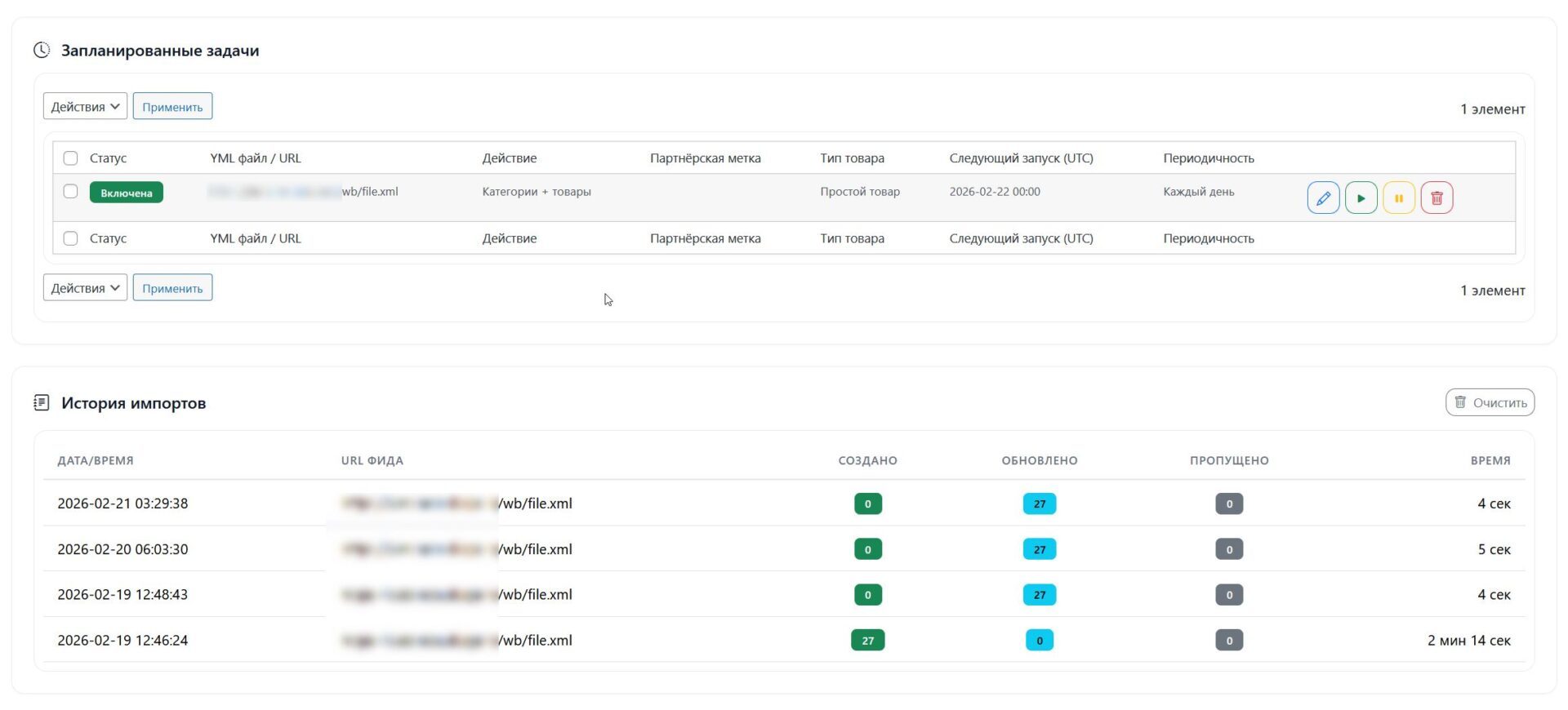
Task: Open the bottom Действия dropdown
Action: [x=85, y=287]
